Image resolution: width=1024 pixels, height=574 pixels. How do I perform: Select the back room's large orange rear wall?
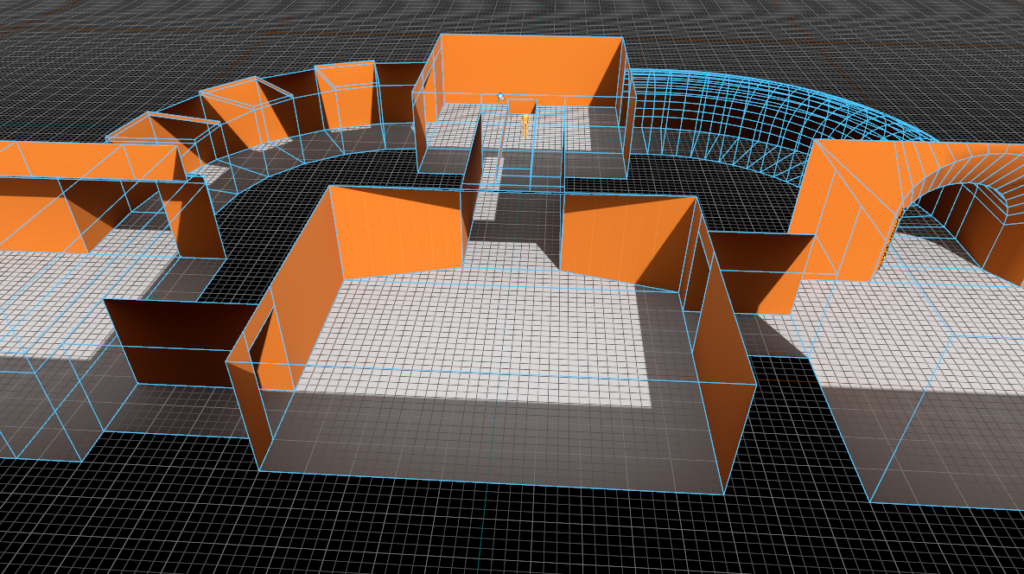[x=528, y=65]
